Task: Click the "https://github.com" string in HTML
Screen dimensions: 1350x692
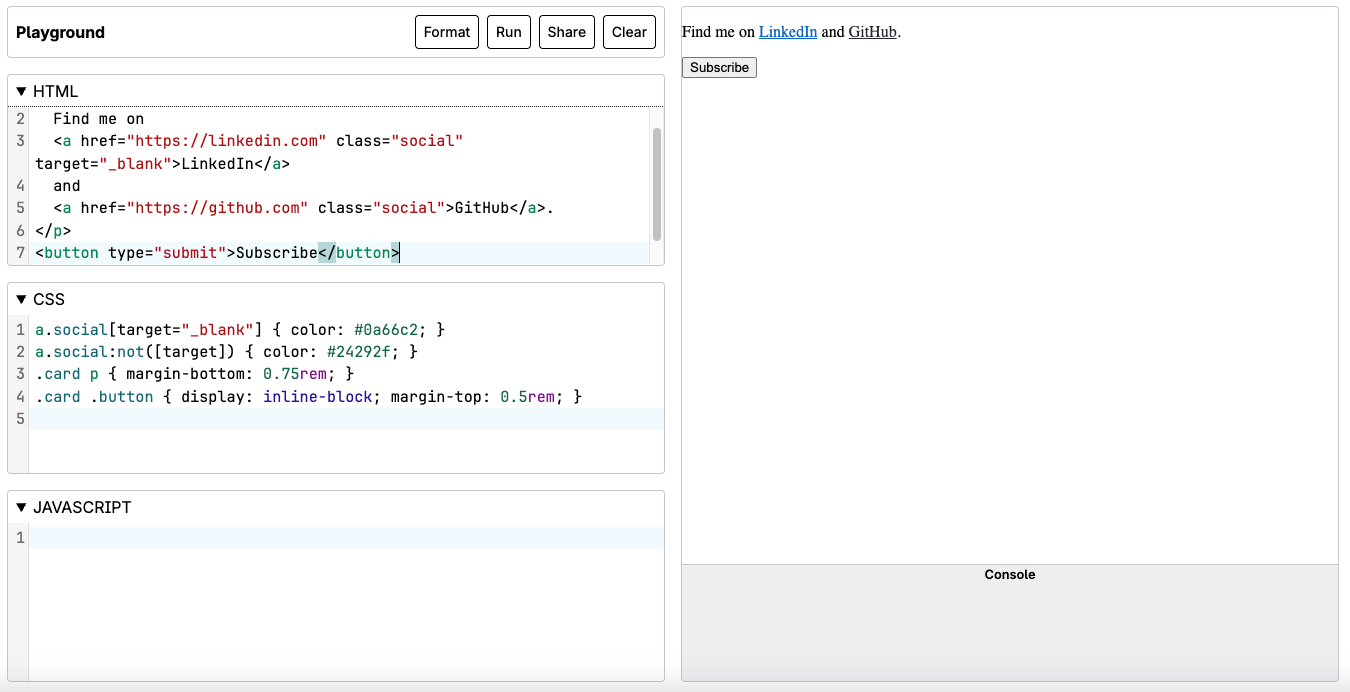Action: [217, 208]
